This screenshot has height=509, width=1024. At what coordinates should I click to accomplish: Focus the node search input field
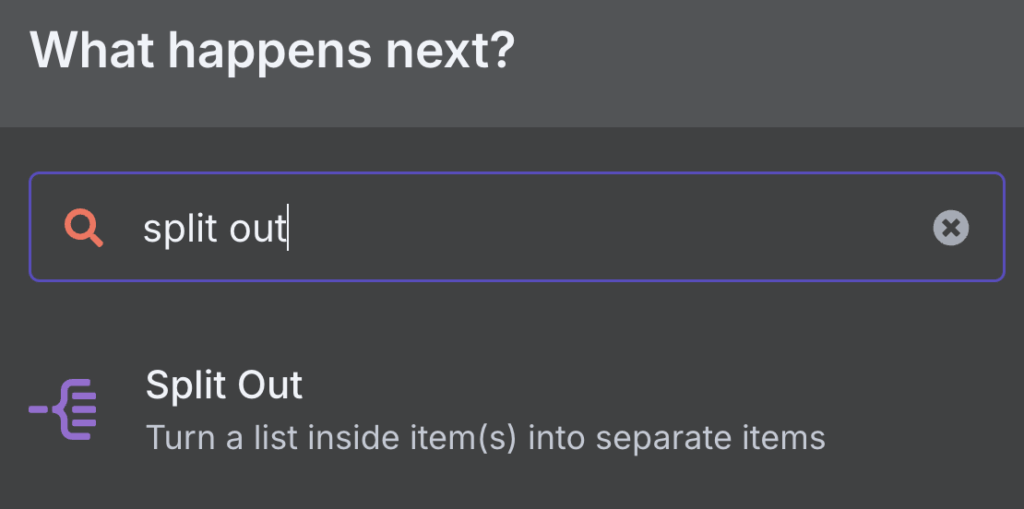point(517,227)
